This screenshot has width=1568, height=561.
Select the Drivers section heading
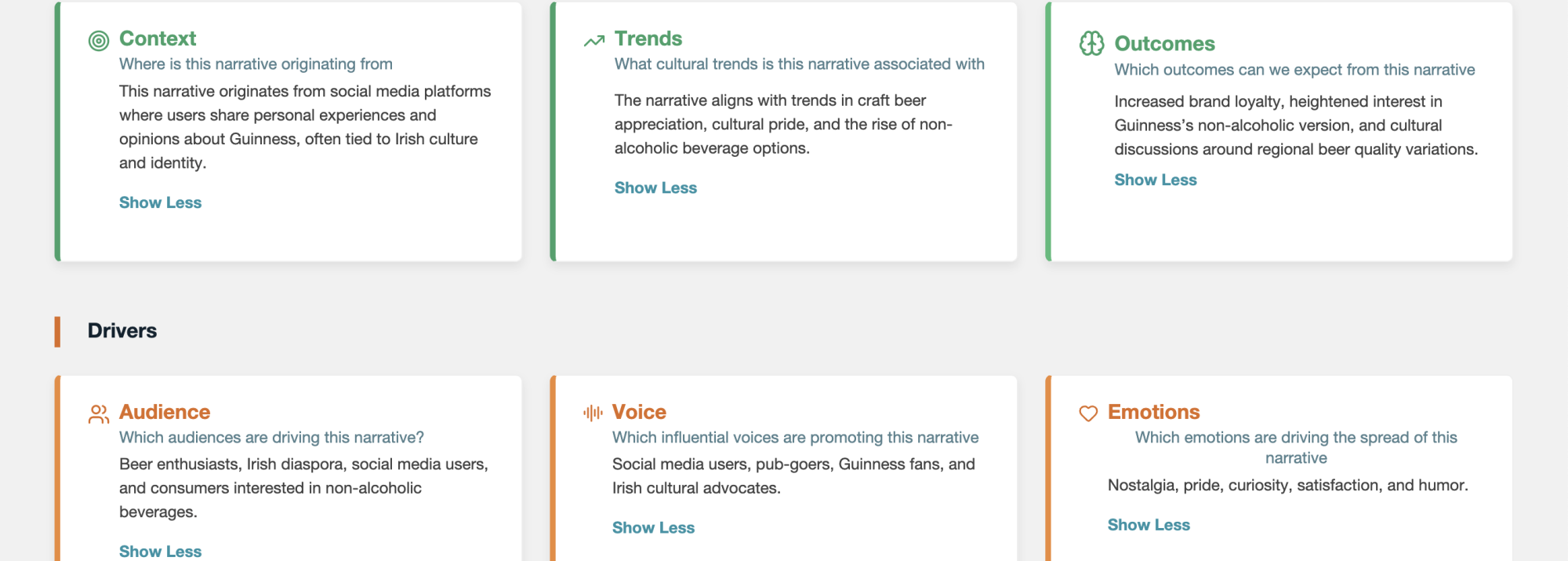click(x=122, y=330)
